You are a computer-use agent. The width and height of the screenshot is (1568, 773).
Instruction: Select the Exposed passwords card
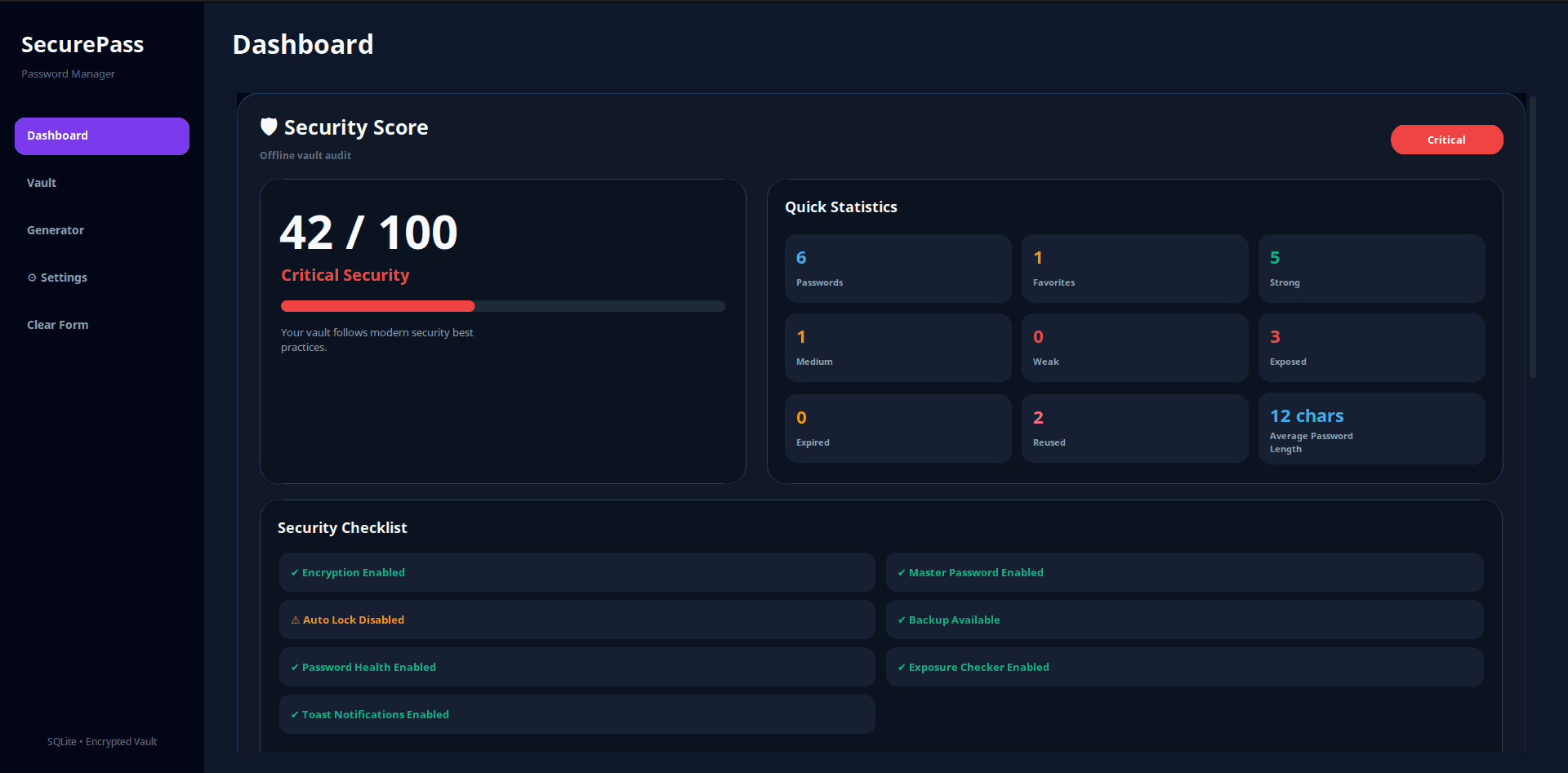(x=1371, y=348)
